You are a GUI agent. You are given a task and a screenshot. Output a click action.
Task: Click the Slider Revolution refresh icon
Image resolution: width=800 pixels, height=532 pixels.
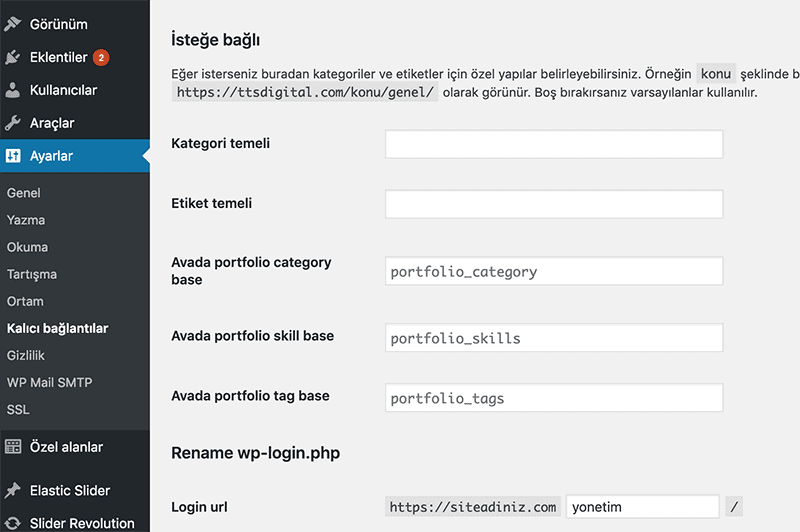(12, 523)
